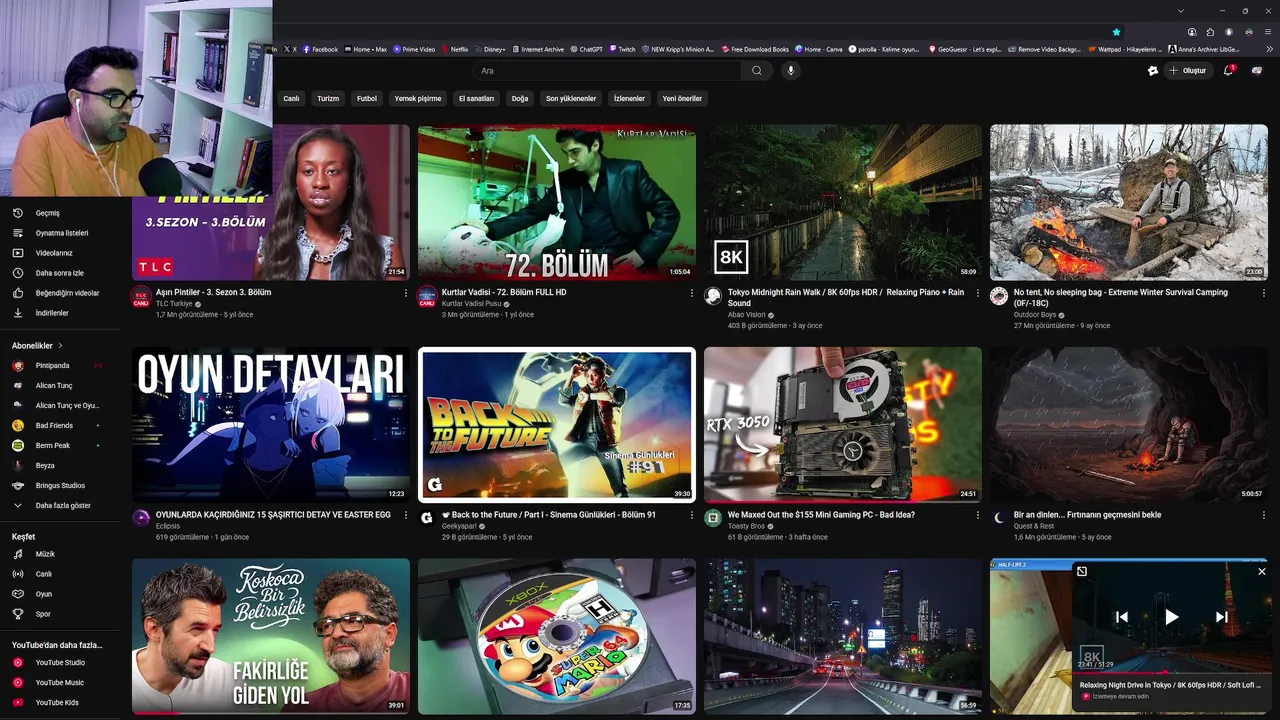Open RTX 3050 mini PC thumbnail
This screenshot has width=1280, height=720.
click(x=843, y=424)
